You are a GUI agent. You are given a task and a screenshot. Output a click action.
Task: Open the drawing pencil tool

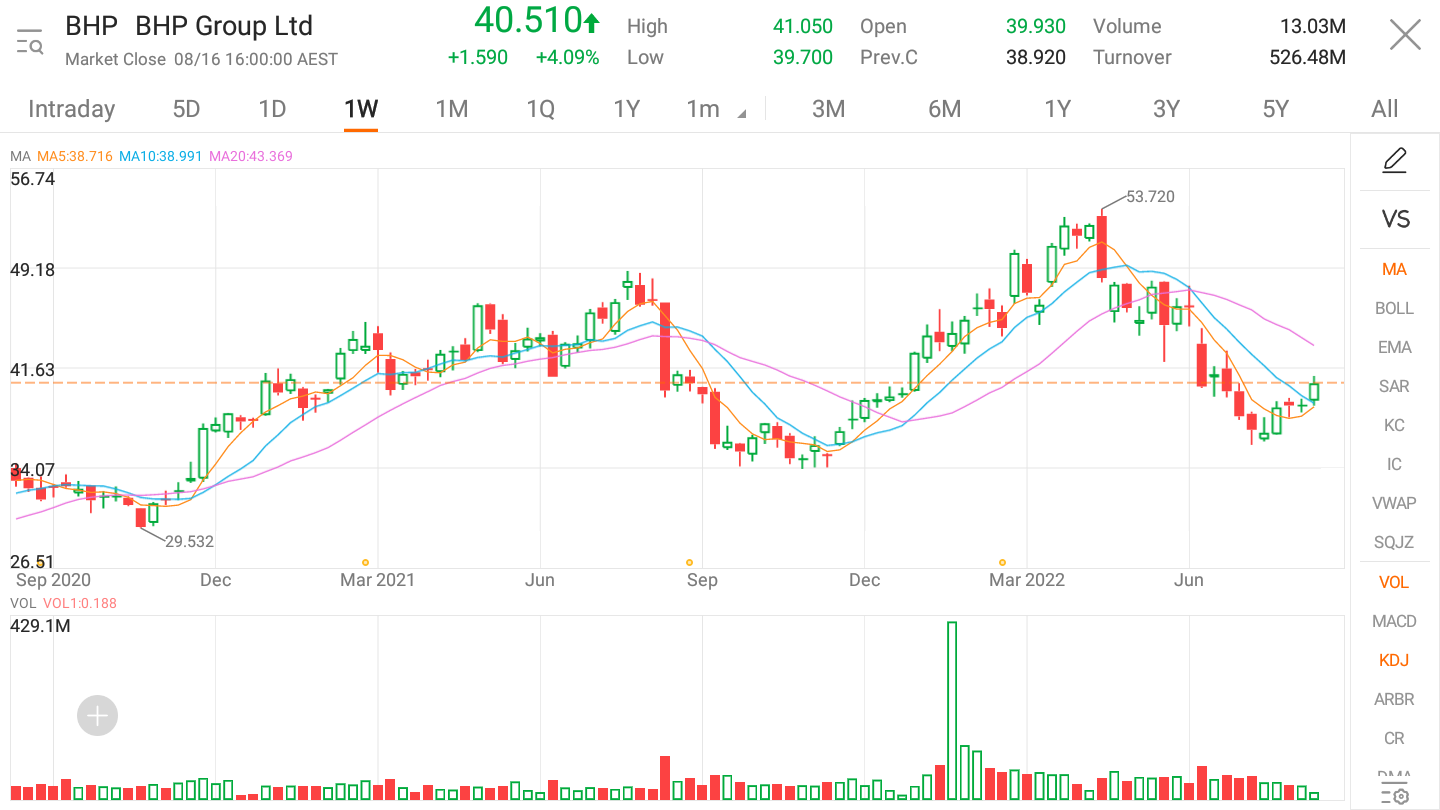click(x=1395, y=161)
